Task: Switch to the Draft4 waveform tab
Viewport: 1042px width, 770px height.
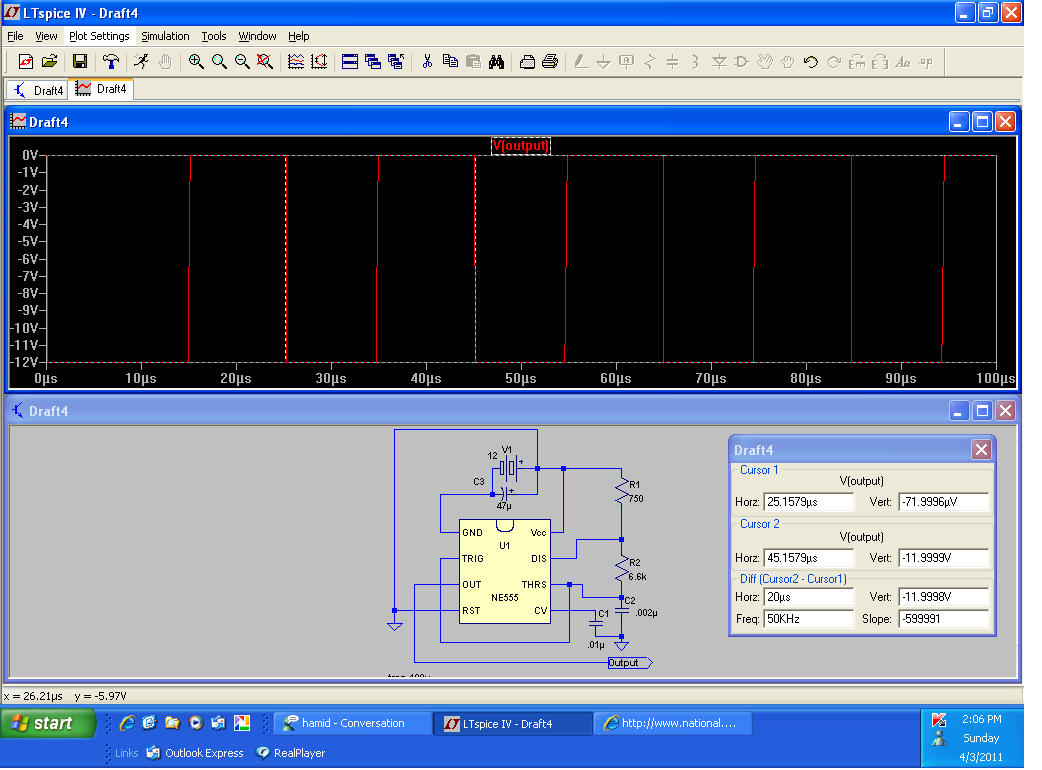Action: 101,89
